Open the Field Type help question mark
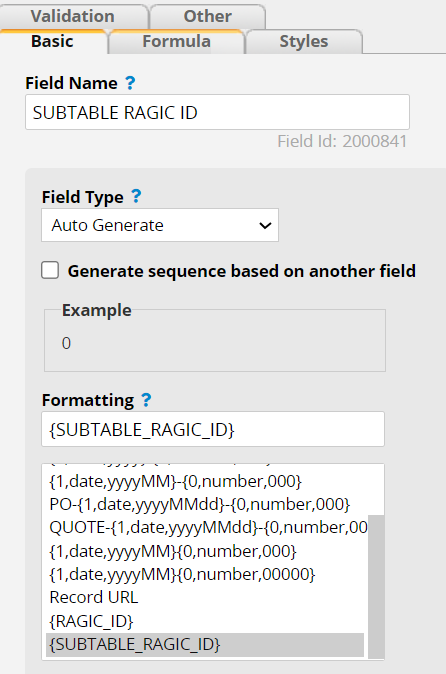 [x=136, y=196]
